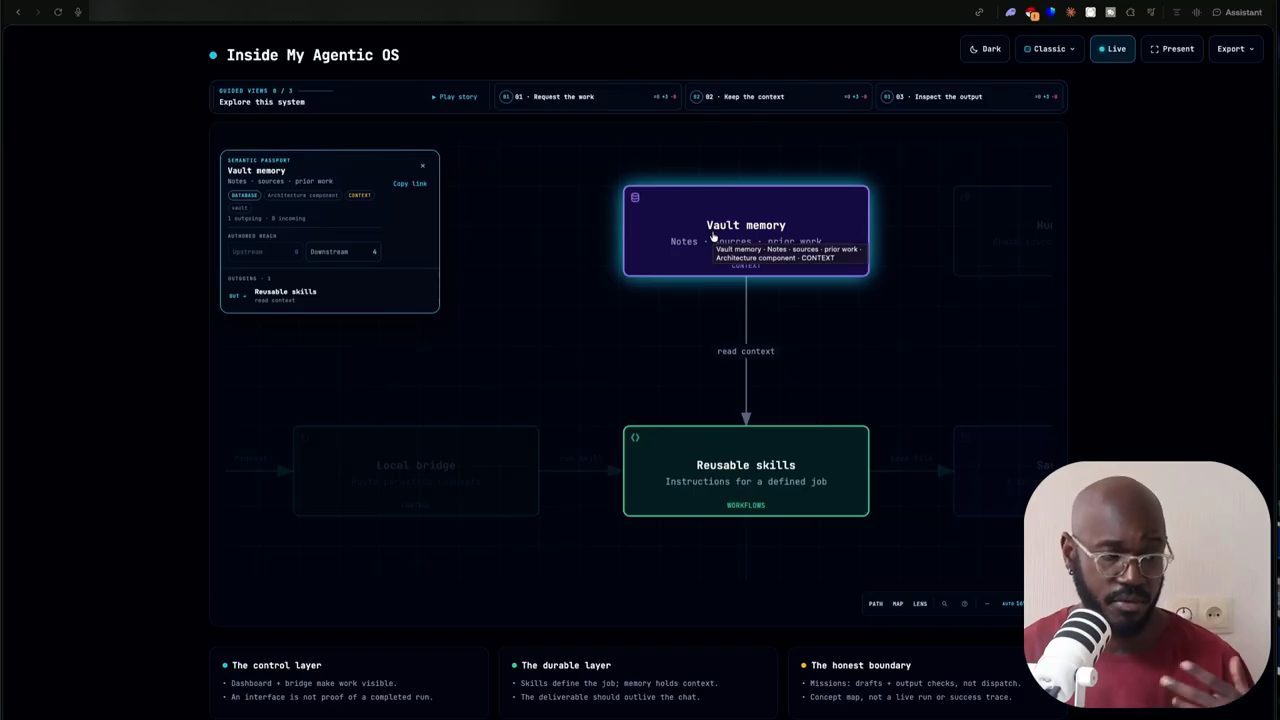Click the DATABASE tag chip
This screenshot has height=720, width=1280.
244,195
